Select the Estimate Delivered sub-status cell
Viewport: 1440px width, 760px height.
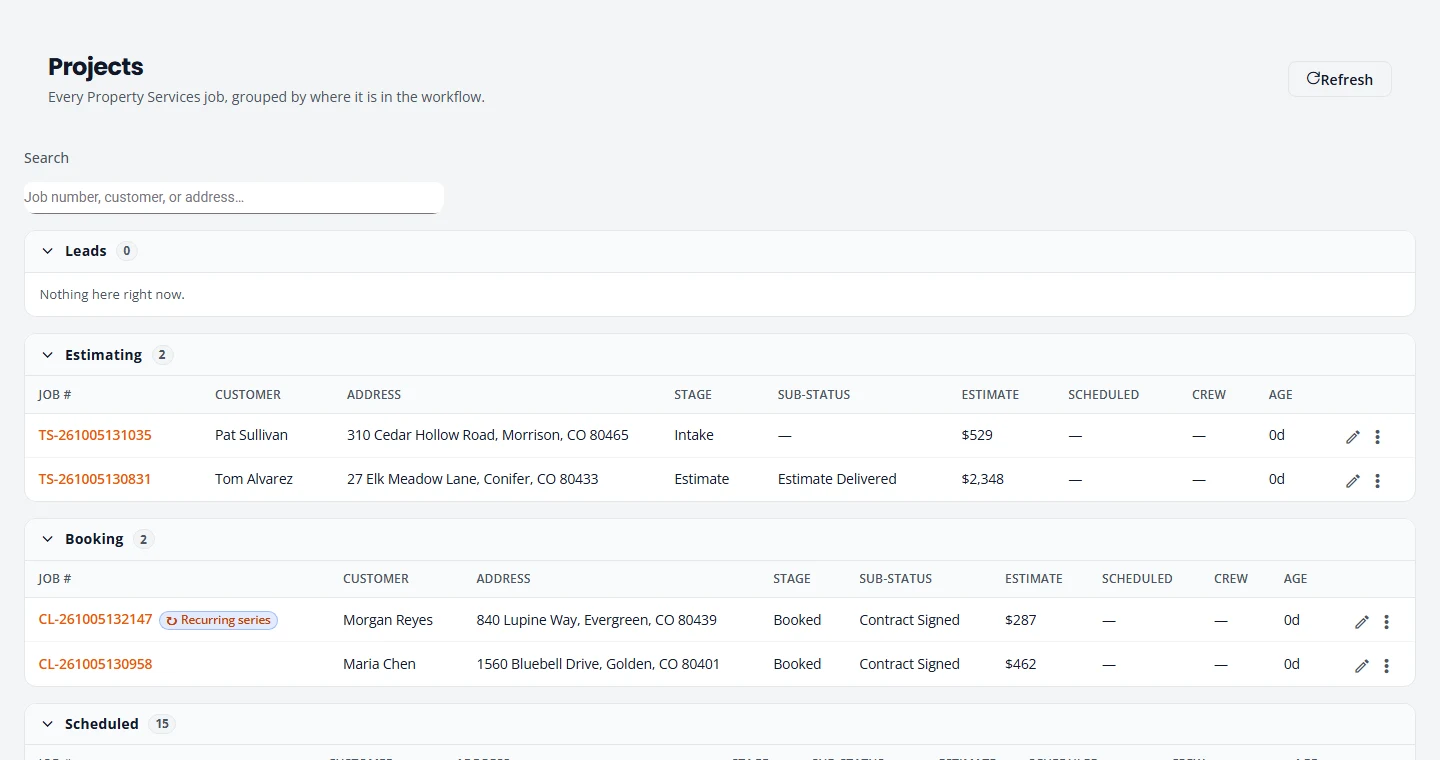(837, 479)
